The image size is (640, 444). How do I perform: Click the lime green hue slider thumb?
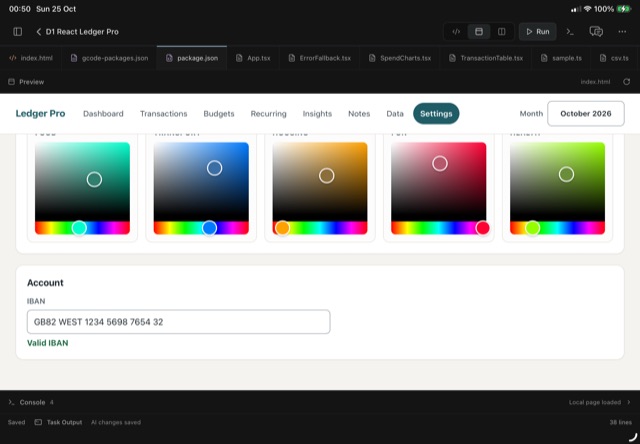click(532, 228)
